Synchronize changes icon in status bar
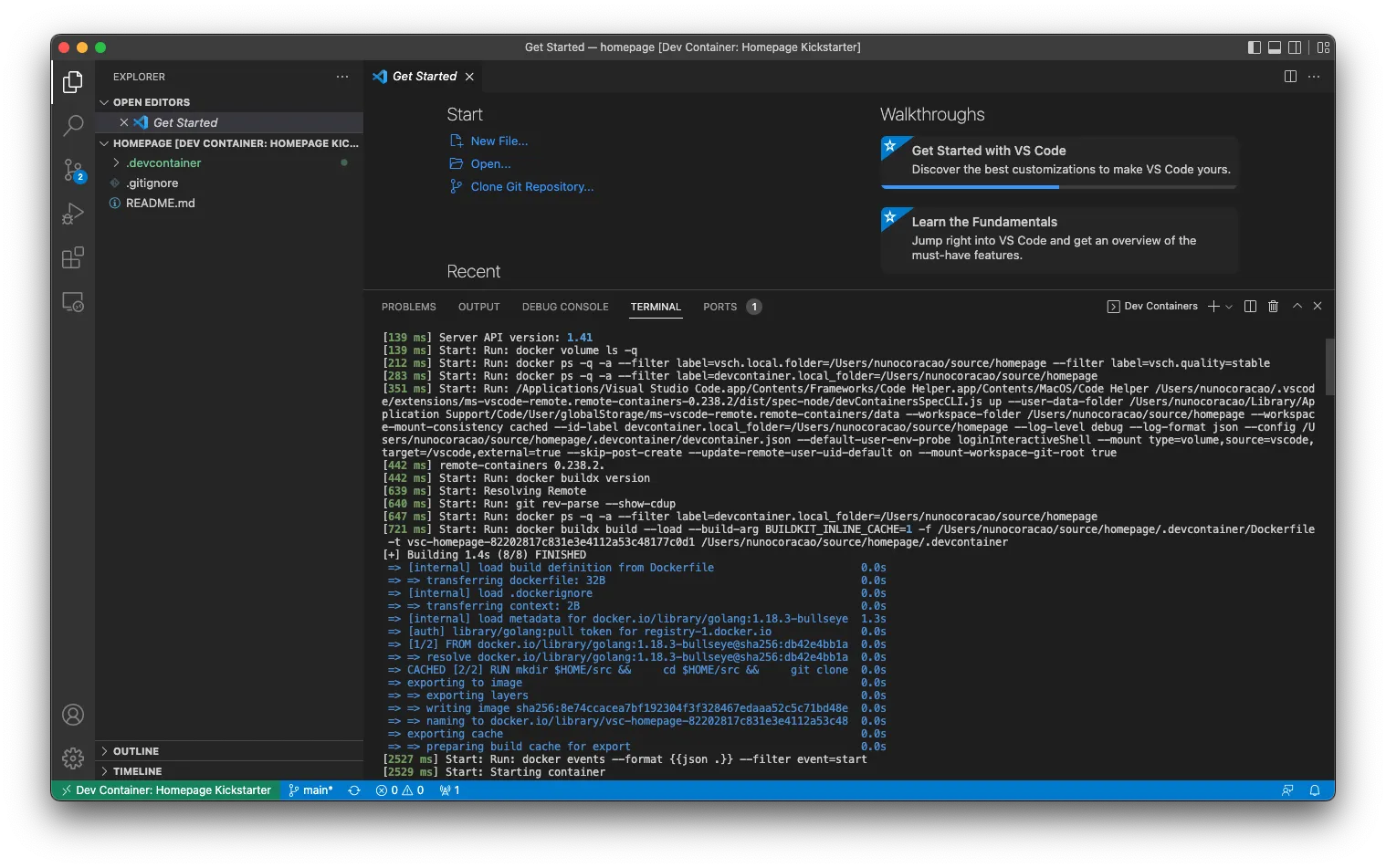This screenshot has width=1386, height=868. [354, 790]
